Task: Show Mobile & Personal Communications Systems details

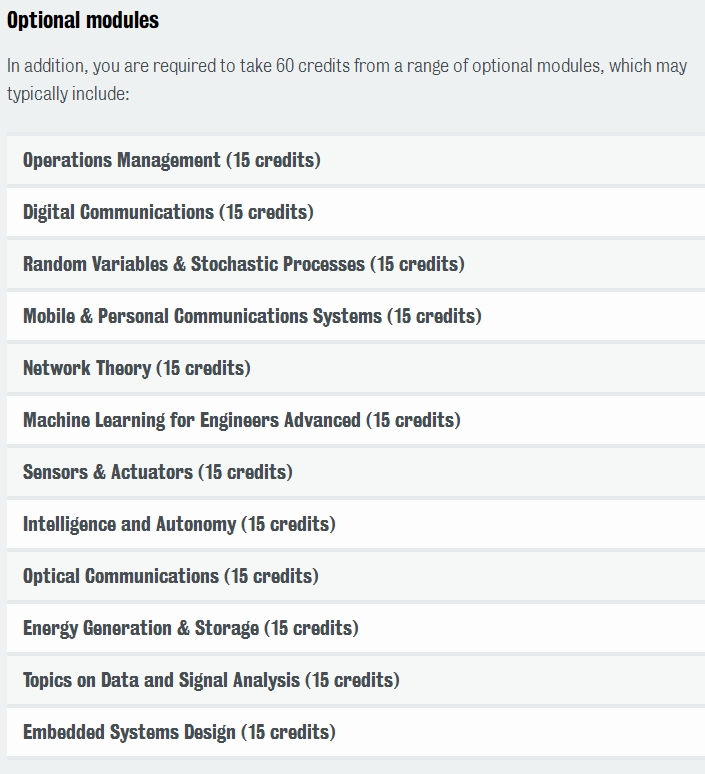Action: tap(356, 316)
